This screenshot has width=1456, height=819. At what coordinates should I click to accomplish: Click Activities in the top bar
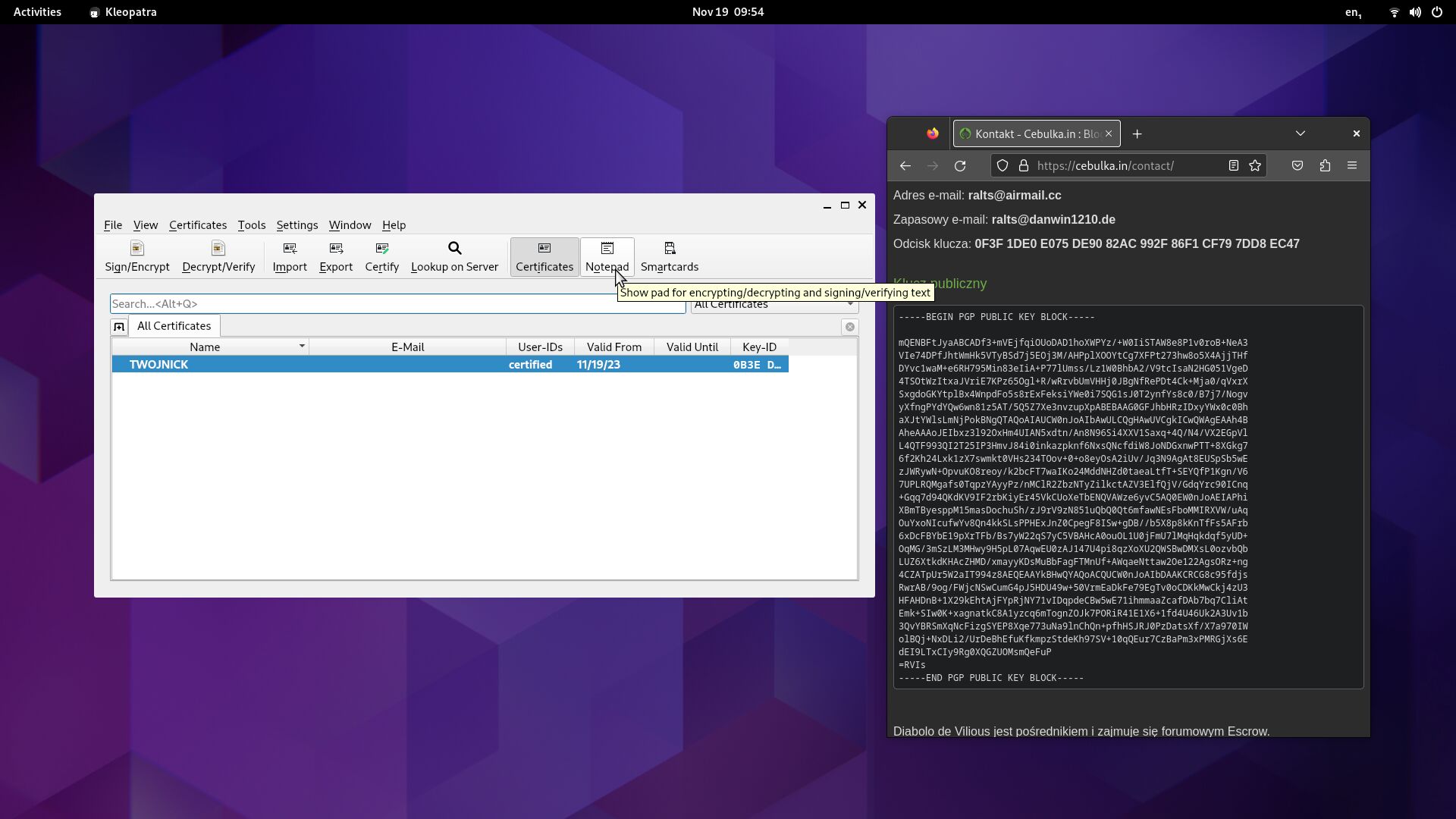click(37, 12)
